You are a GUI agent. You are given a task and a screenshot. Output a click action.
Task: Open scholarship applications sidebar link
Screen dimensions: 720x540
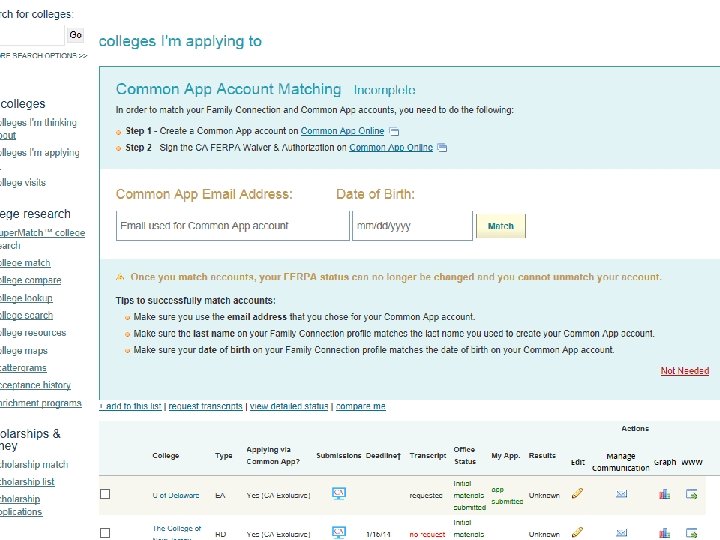[x=21, y=505]
